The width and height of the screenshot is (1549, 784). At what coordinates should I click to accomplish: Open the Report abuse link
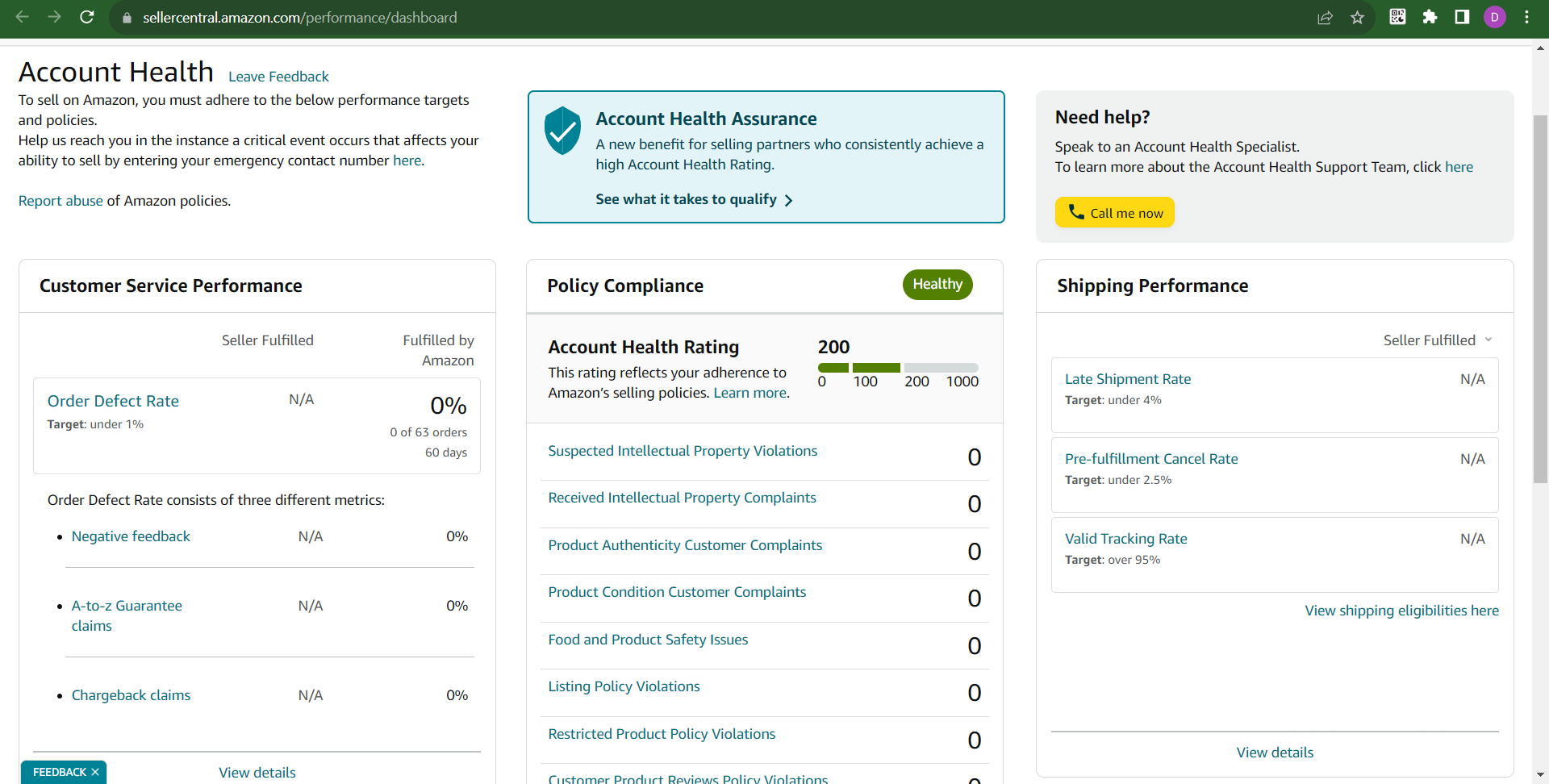[x=61, y=201]
